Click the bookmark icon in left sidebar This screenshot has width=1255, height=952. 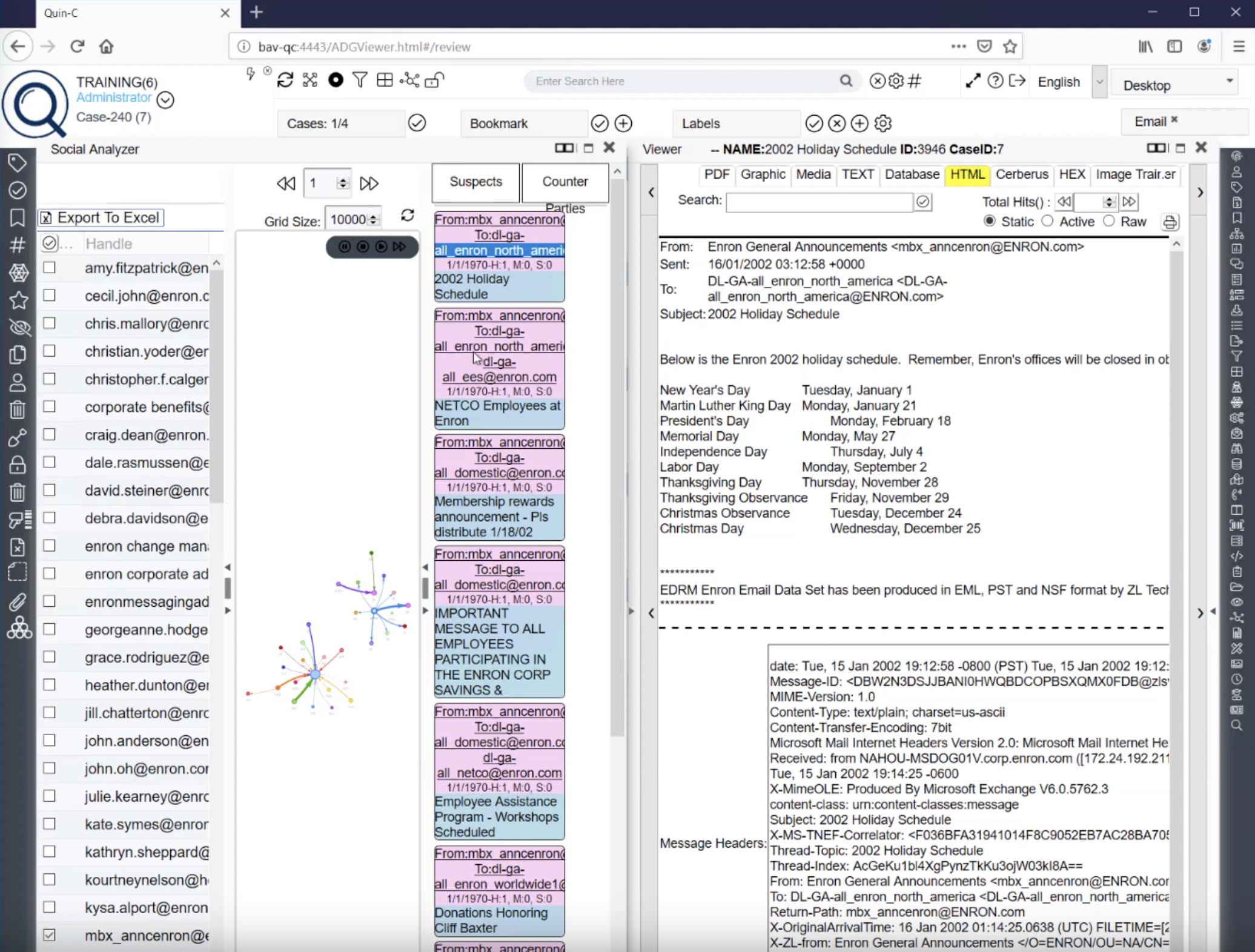[18, 218]
